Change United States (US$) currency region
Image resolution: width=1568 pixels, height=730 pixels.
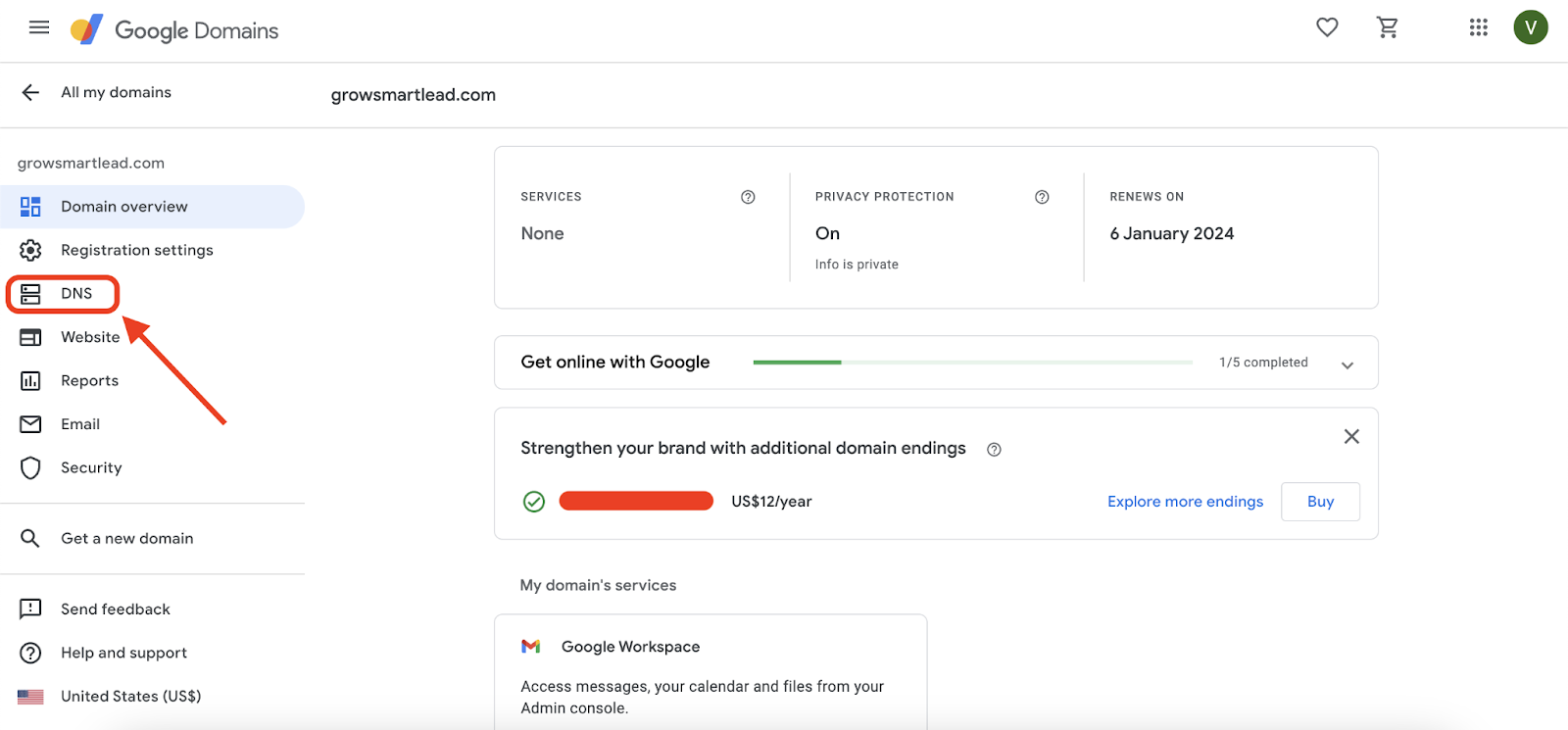click(x=130, y=697)
